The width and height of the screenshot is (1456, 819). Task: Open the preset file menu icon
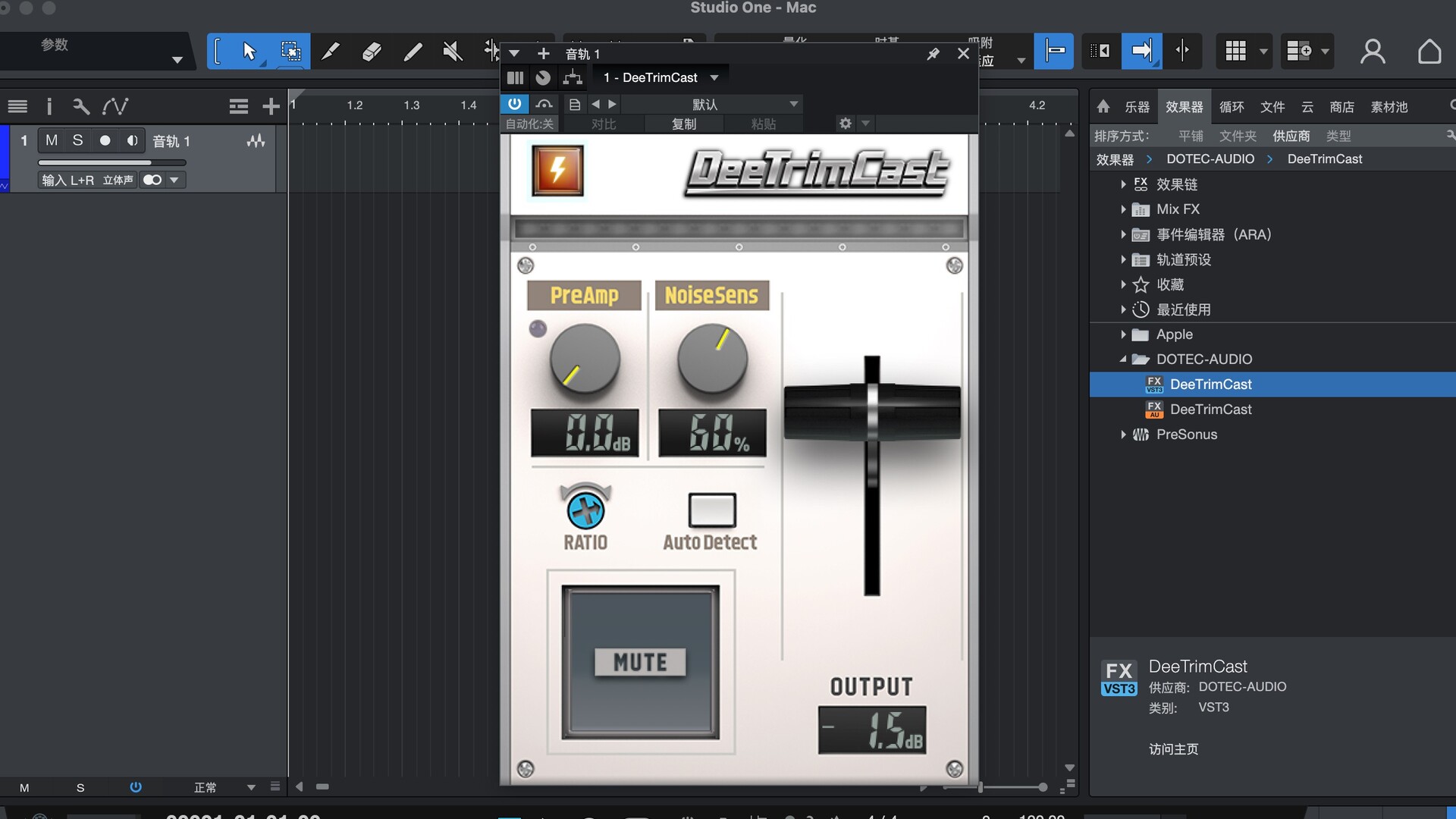coord(575,104)
